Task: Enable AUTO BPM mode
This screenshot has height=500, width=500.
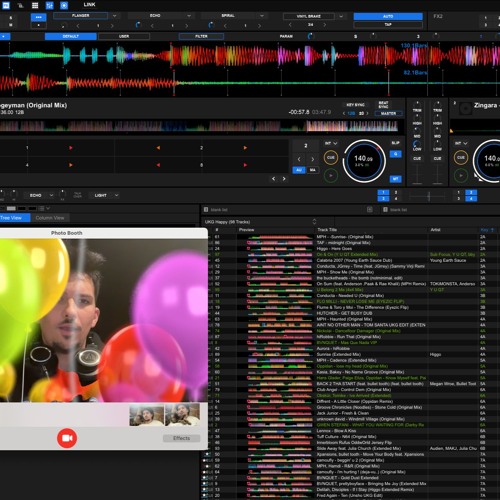Action: (388, 16)
